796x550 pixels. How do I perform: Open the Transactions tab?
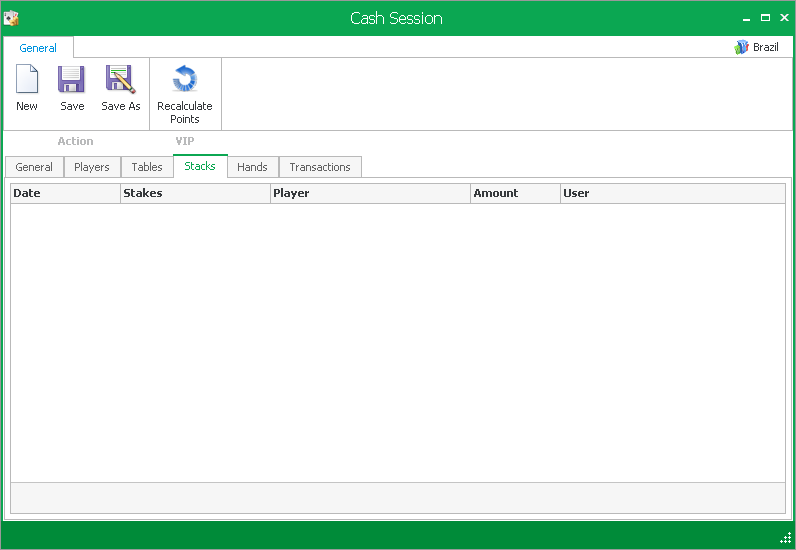point(320,167)
